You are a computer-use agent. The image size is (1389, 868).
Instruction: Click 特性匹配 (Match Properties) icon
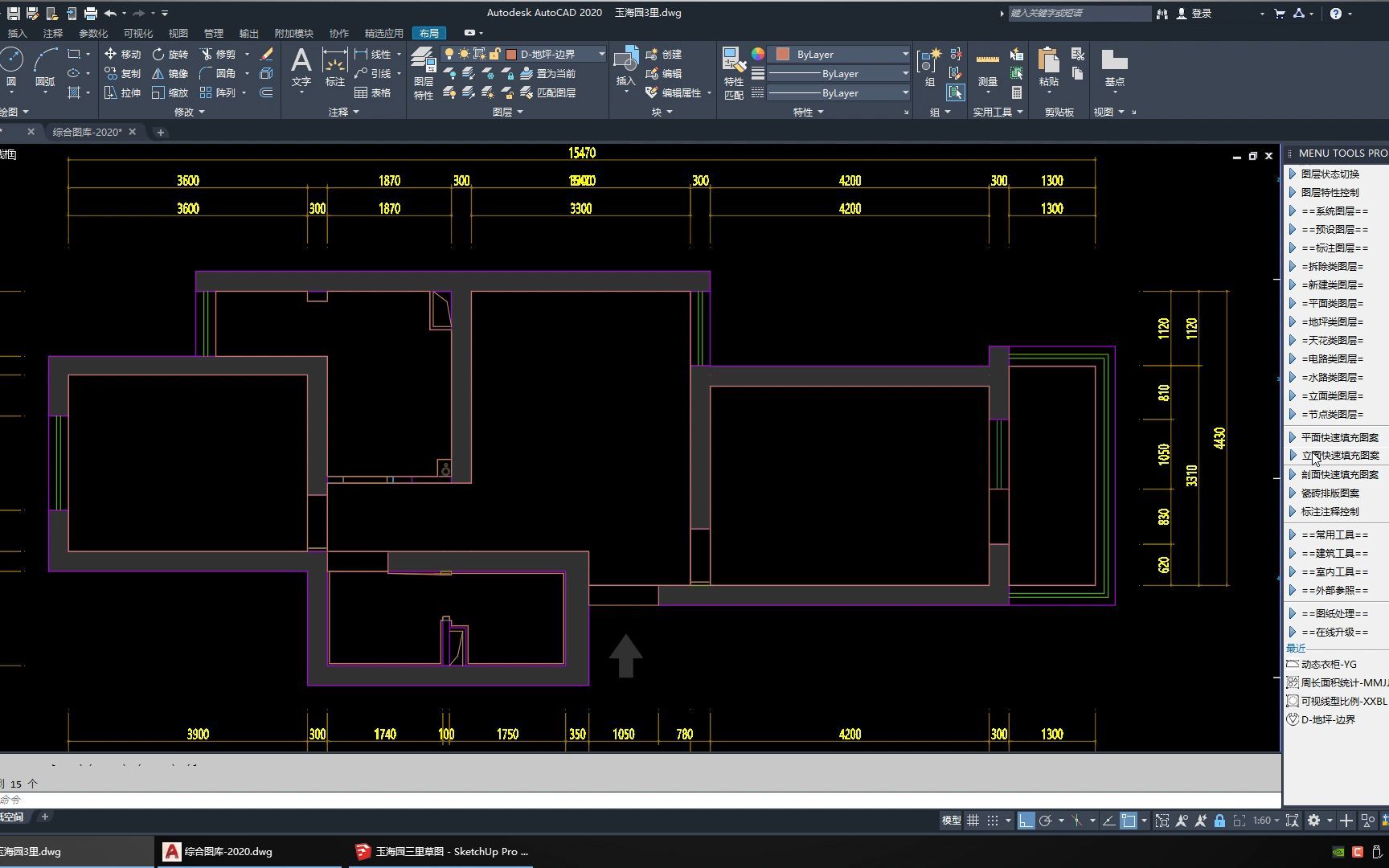point(733,73)
